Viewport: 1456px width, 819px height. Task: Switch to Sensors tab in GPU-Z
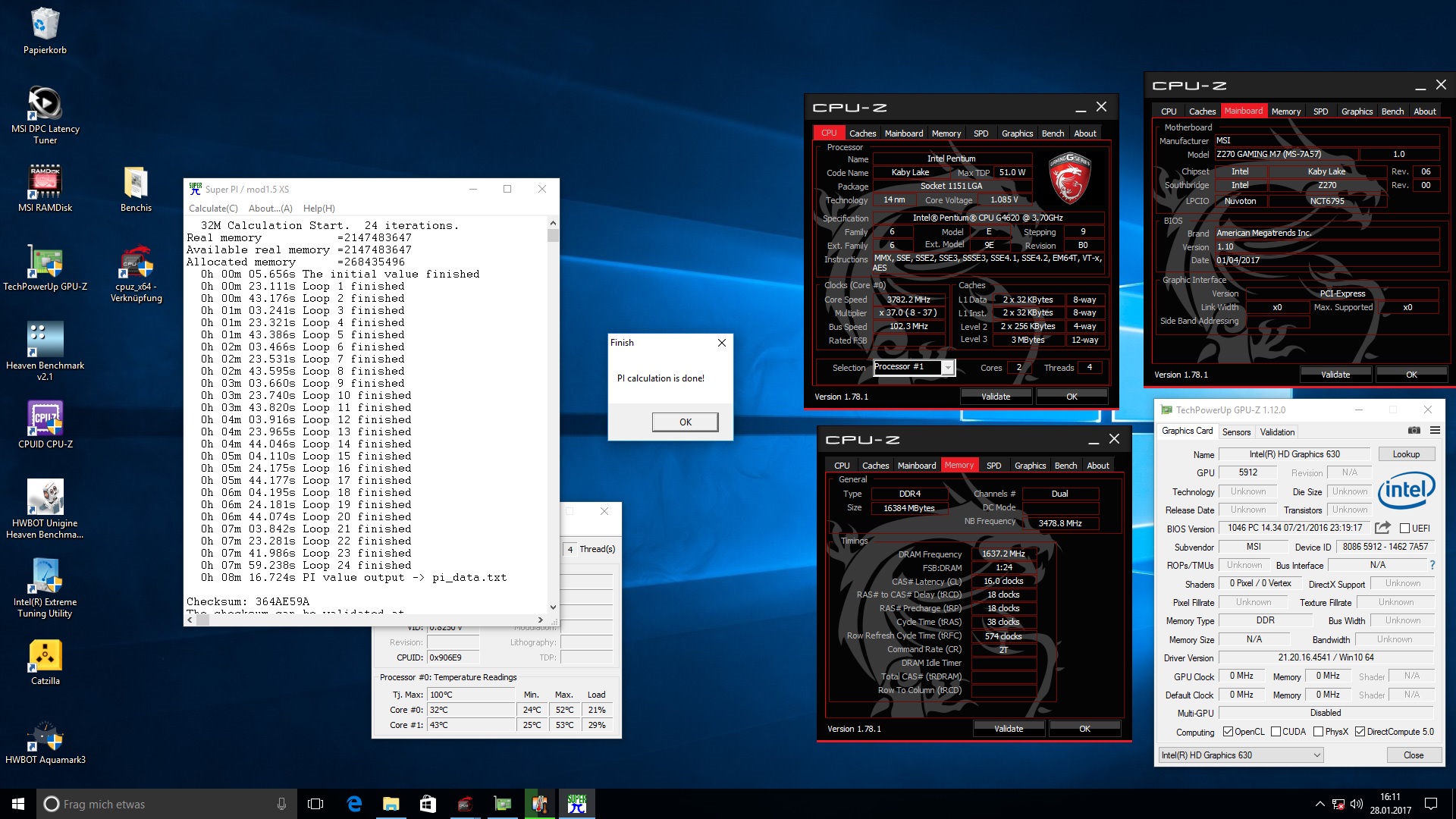1237,432
